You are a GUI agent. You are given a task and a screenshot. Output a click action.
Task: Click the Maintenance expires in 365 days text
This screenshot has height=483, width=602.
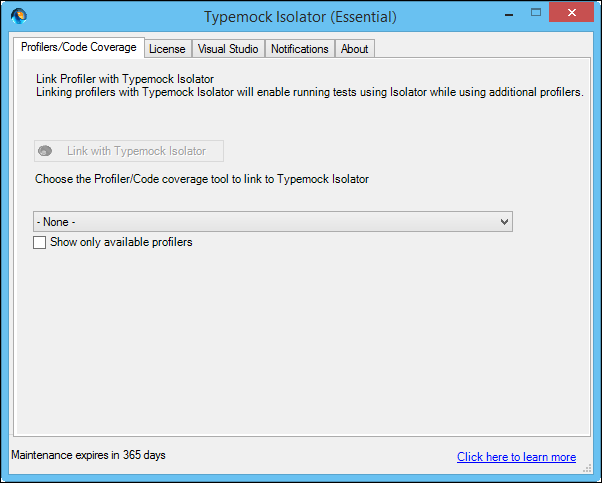(88, 455)
